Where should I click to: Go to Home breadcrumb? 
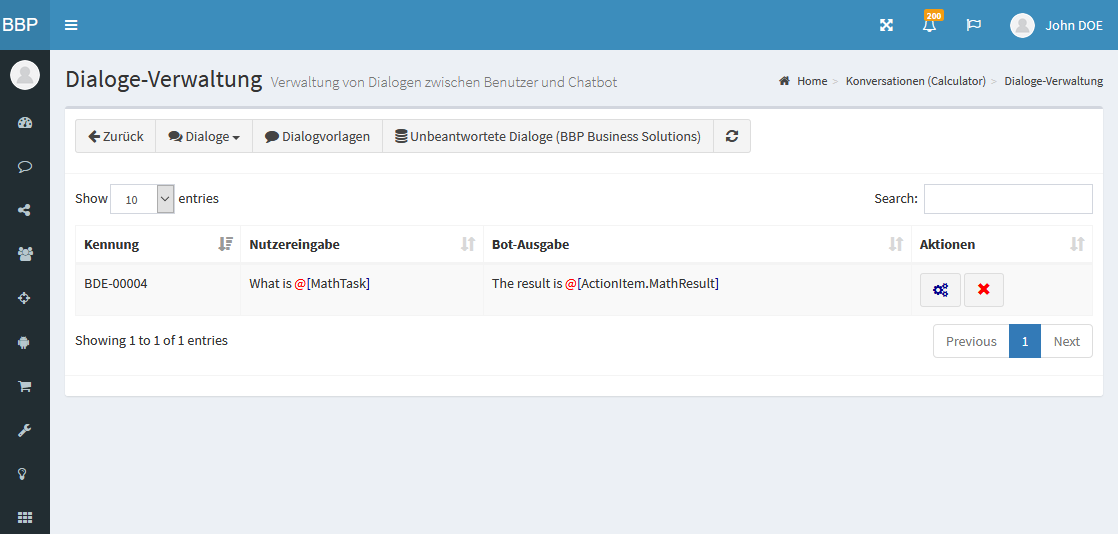804,81
